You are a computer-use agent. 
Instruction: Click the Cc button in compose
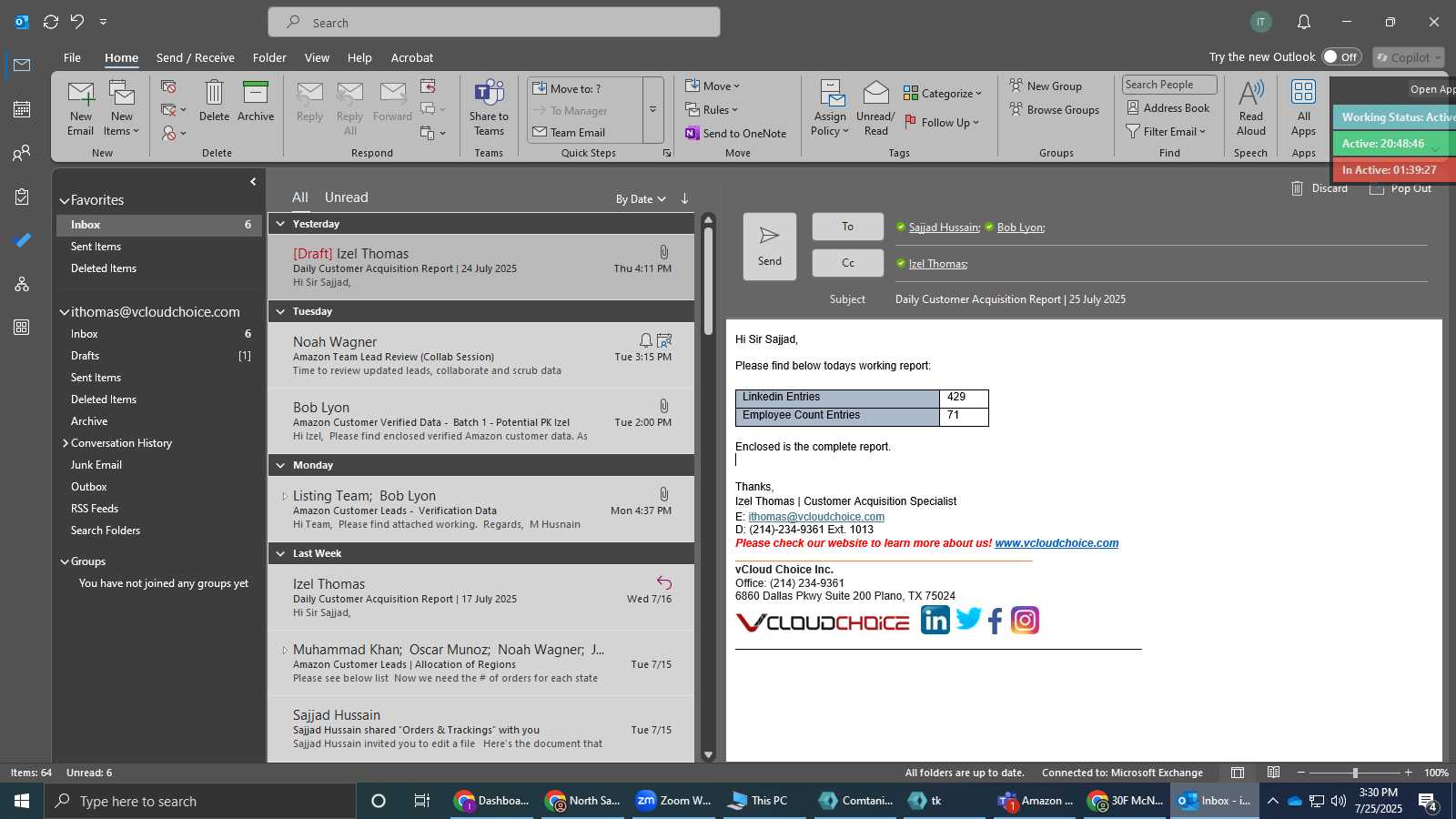(847, 263)
